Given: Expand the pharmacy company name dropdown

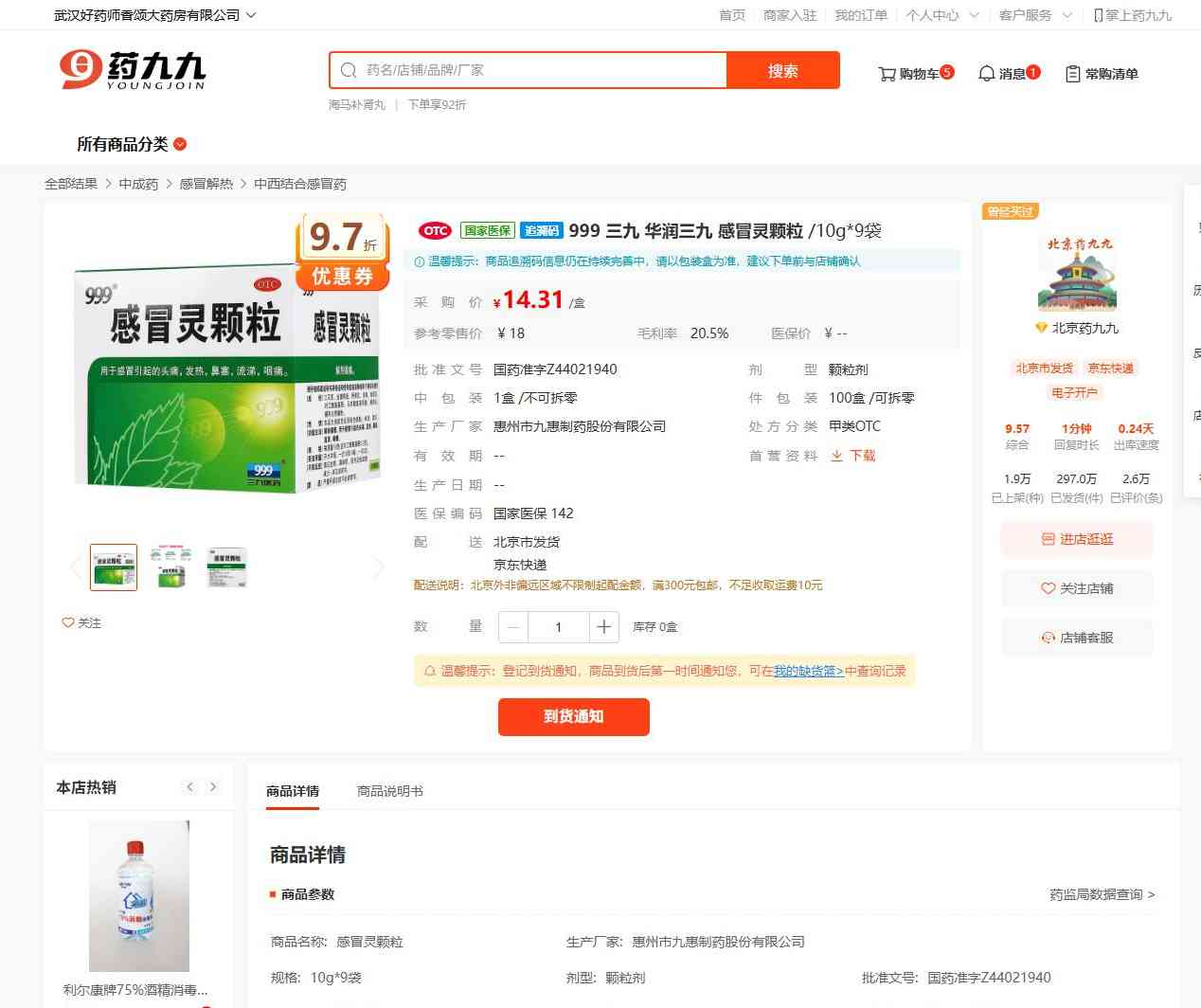Looking at the screenshot, I should [251, 15].
